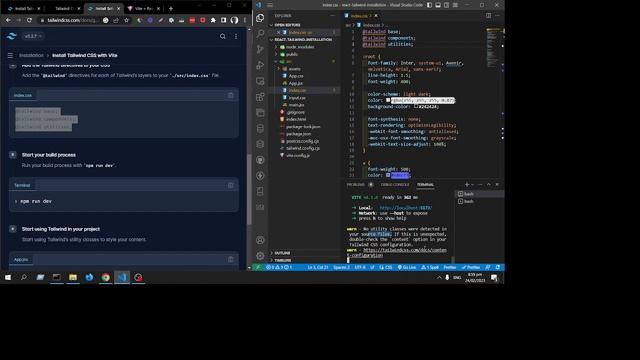
Task: Switch to the Vite + React Chrome tab
Action: [143, 8]
